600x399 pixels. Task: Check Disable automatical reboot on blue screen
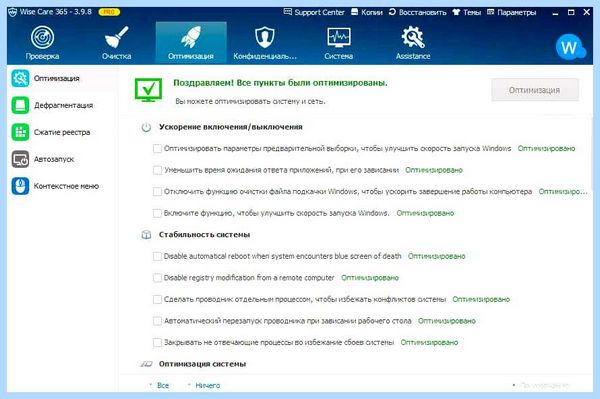[x=157, y=256]
